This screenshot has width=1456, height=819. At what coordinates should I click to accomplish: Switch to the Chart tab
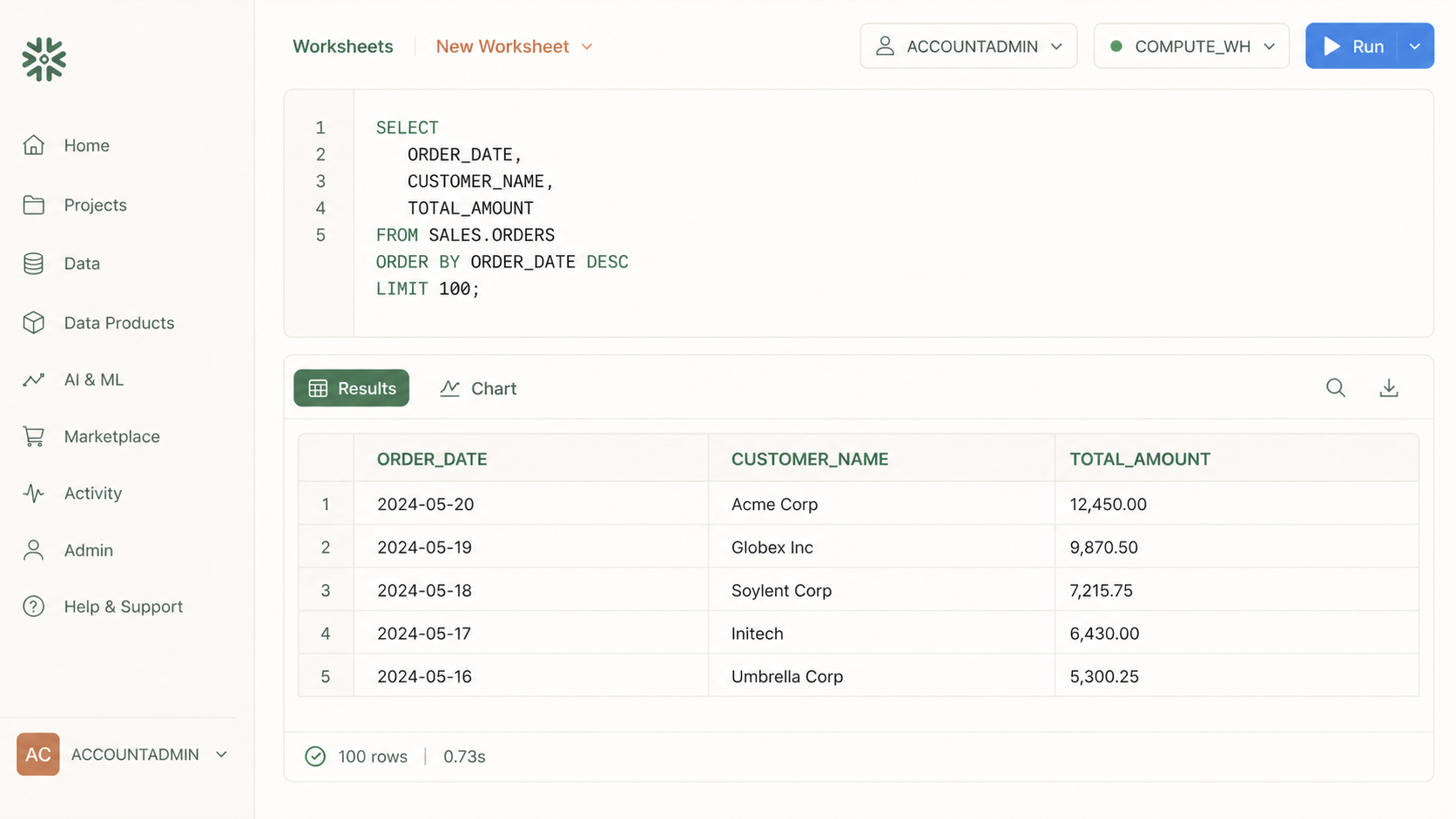478,389
